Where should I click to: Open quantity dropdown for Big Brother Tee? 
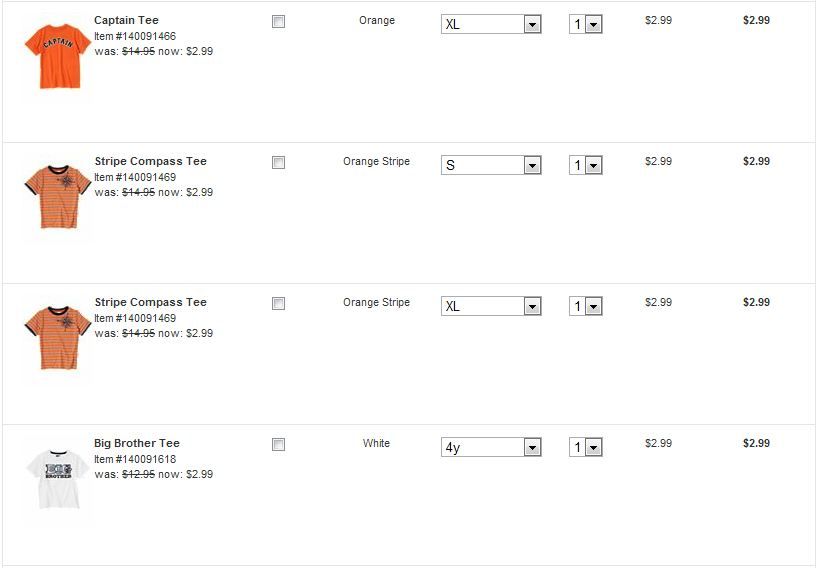pos(585,447)
